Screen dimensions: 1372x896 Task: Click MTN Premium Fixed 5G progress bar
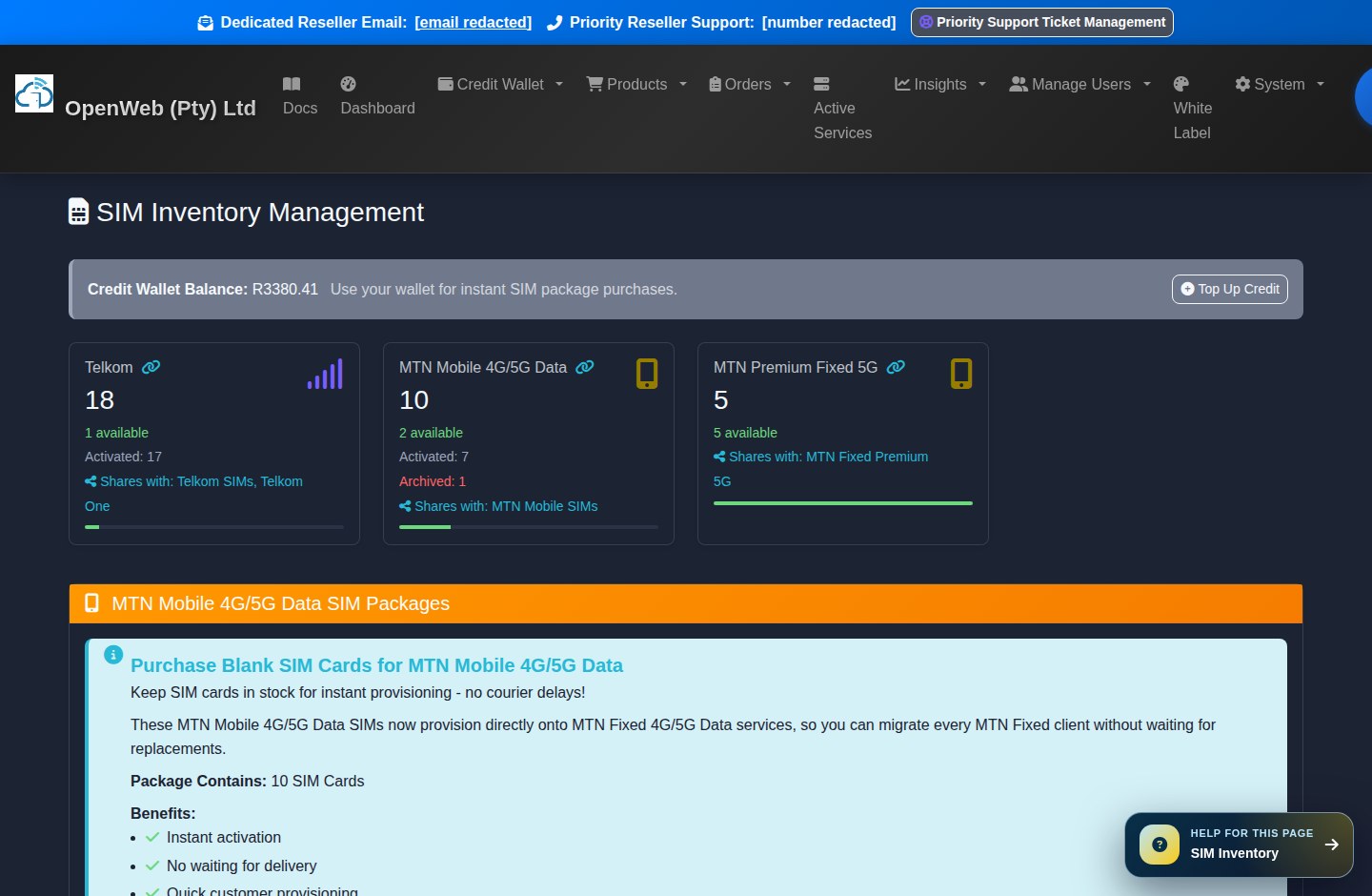843,502
